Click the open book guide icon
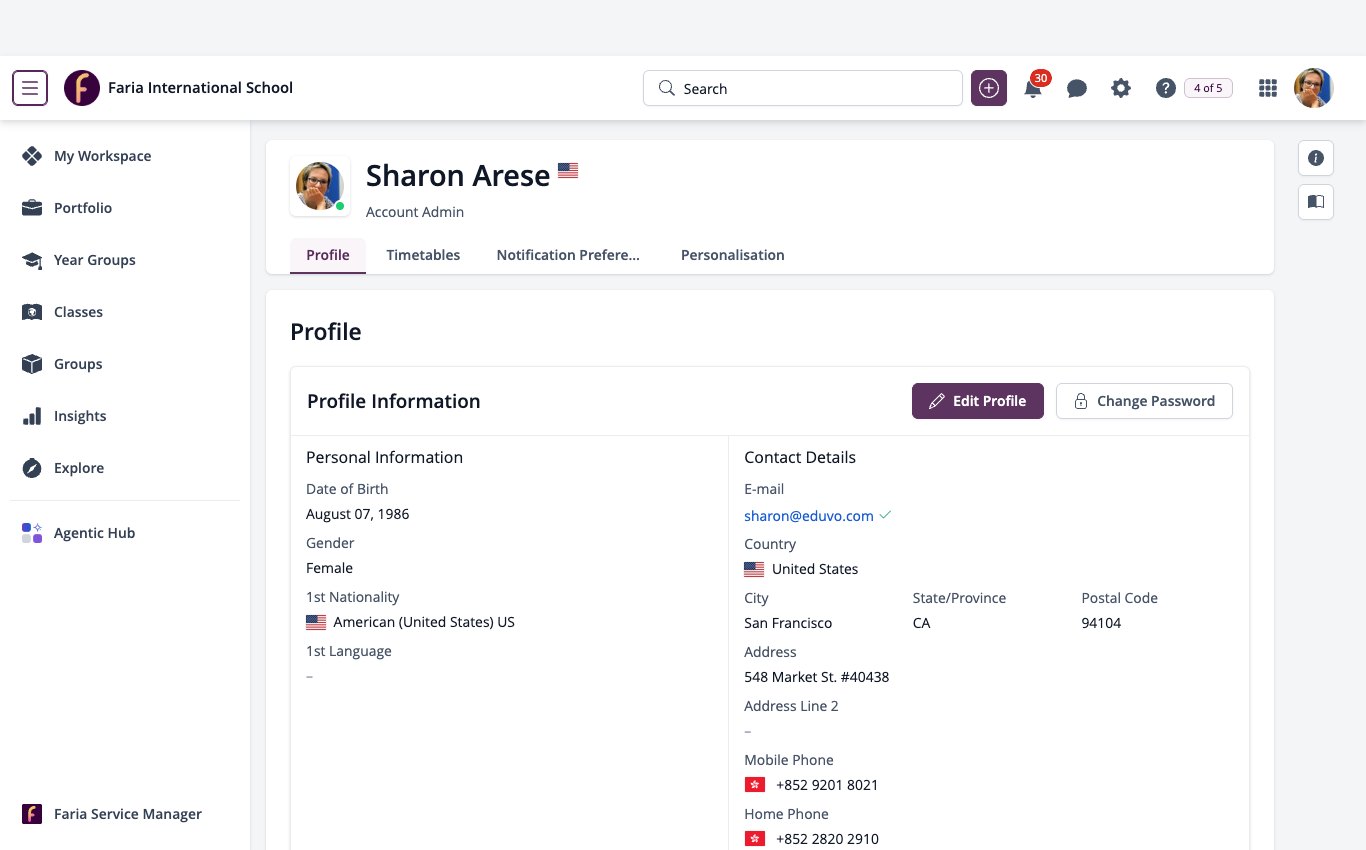1366x850 pixels. point(1316,202)
